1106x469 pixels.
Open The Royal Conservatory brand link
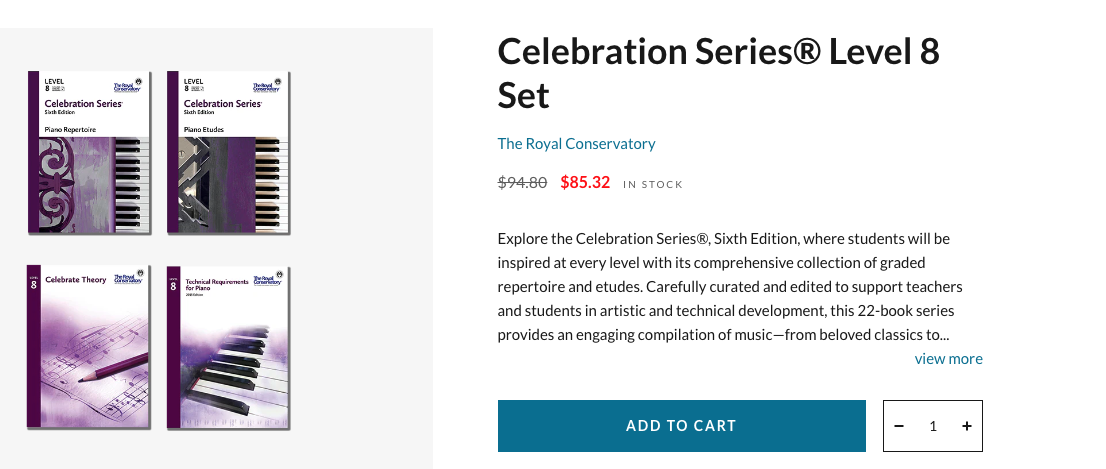click(x=576, y=144)
